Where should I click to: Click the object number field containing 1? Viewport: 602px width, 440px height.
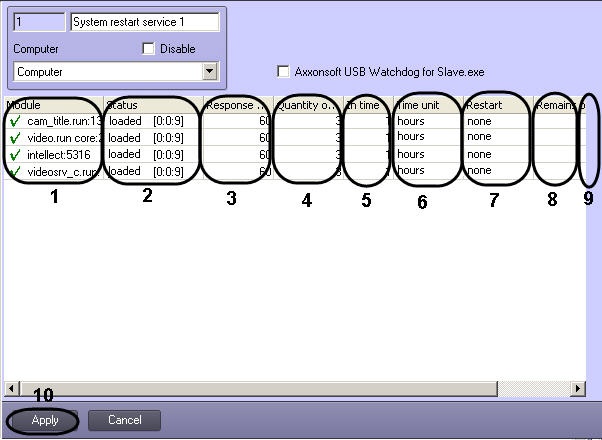(39, 22)
